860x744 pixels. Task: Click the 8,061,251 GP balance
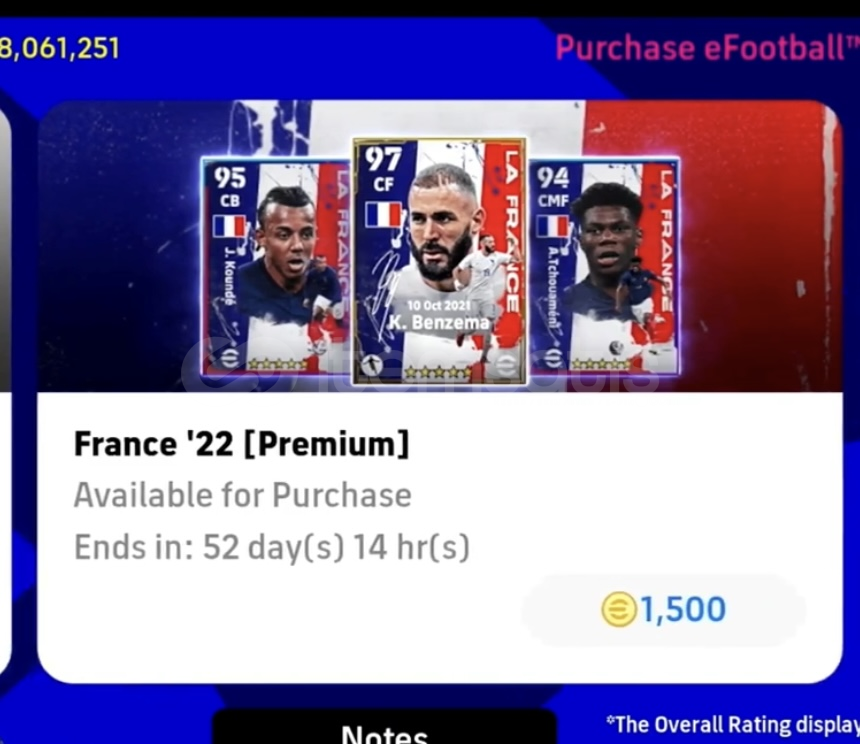click(x=59, y=48)
